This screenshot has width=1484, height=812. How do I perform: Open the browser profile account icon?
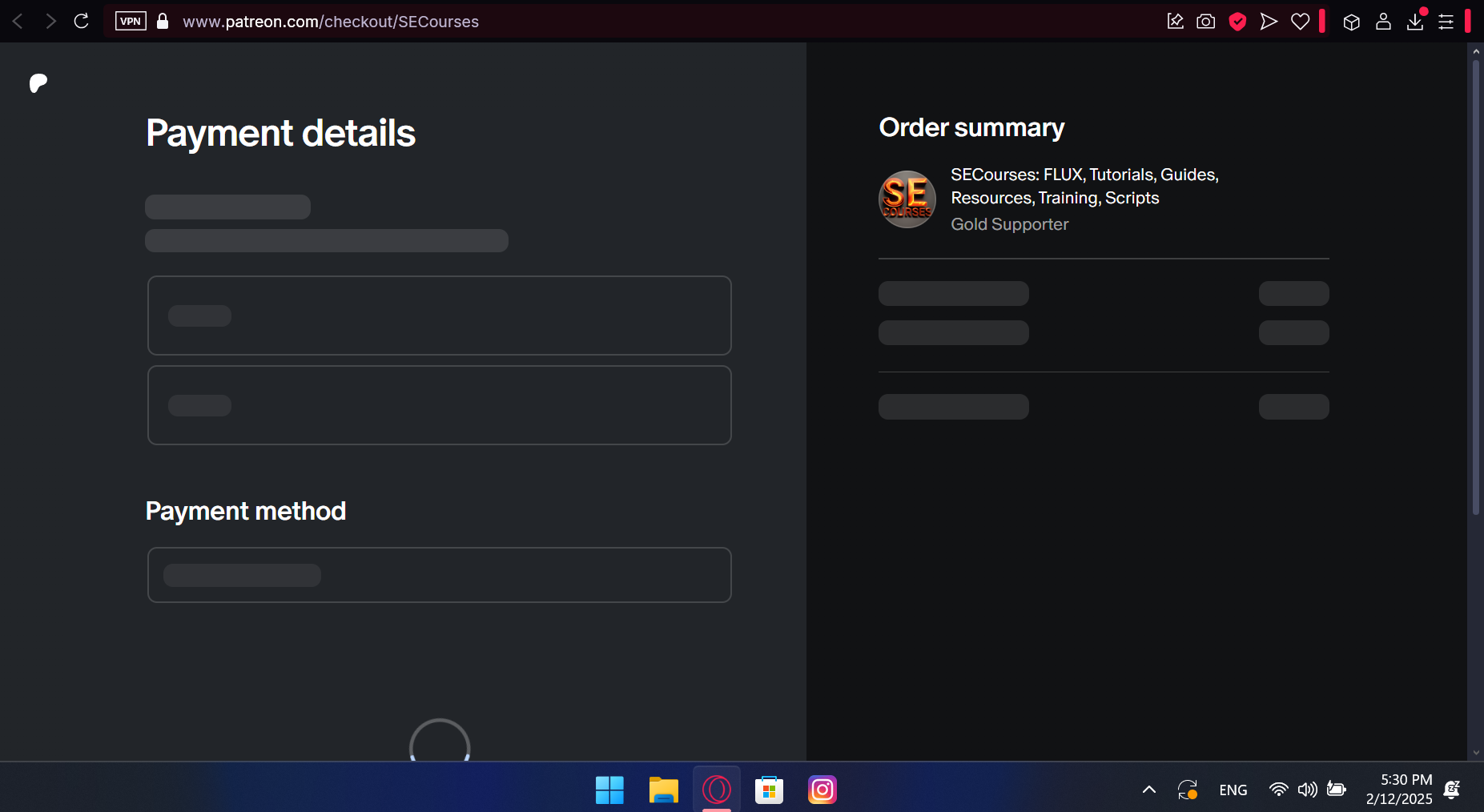(1383, 22)
